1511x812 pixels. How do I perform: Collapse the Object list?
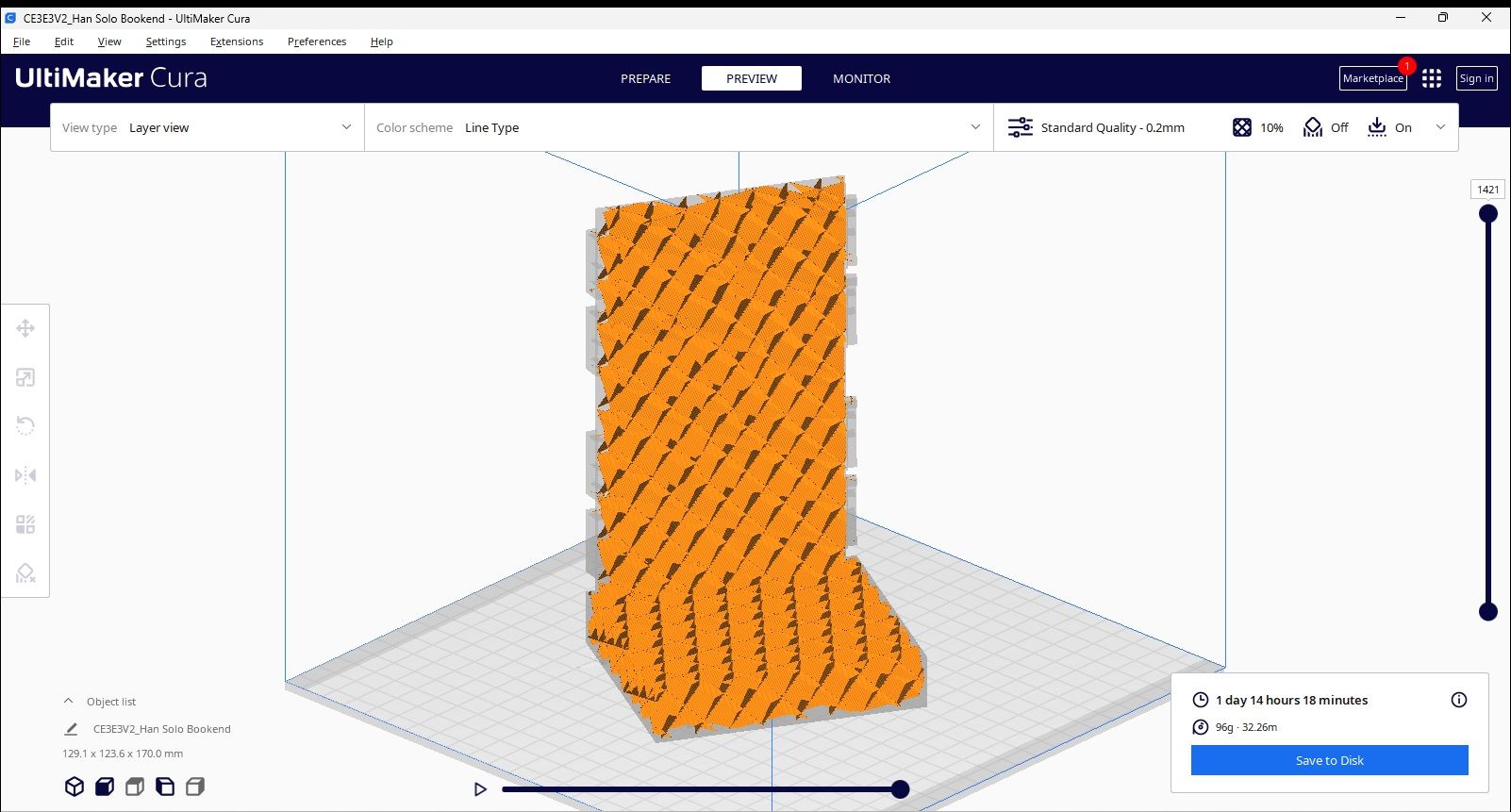tap(68, 701)
